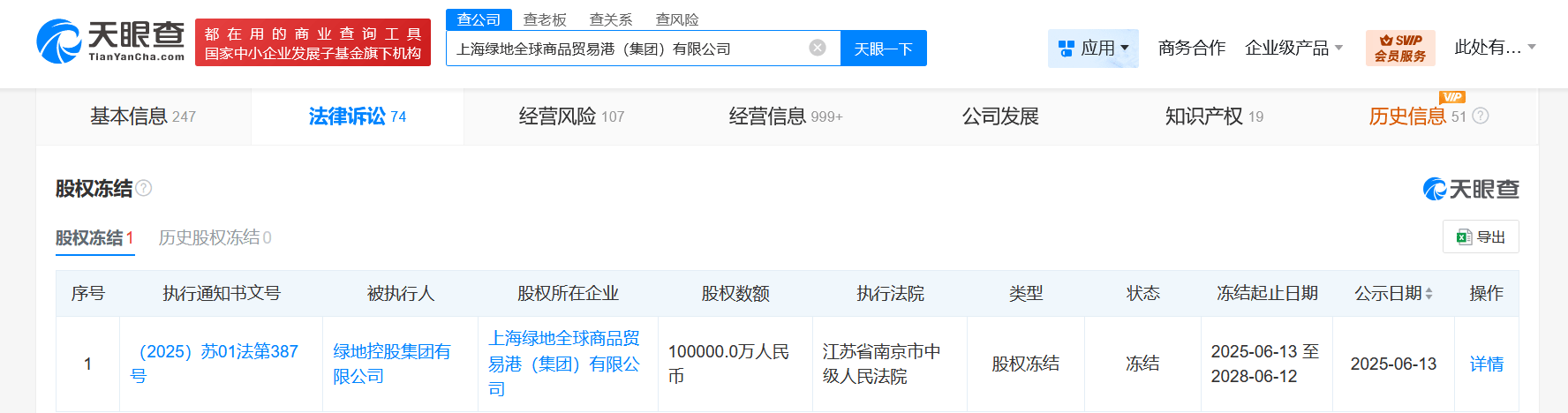Open the 经营风险 107 tab
Screen dimensions: 1568x413
coord(571,116)
